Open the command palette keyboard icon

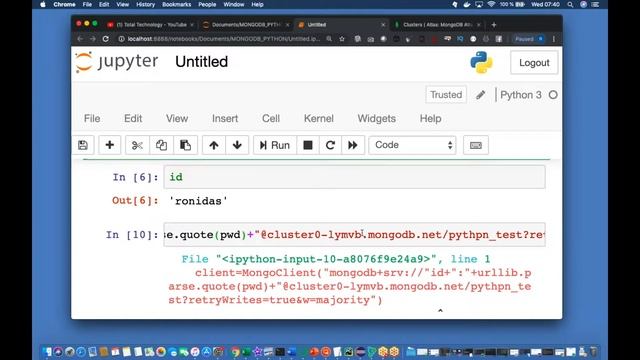point(476,145)
